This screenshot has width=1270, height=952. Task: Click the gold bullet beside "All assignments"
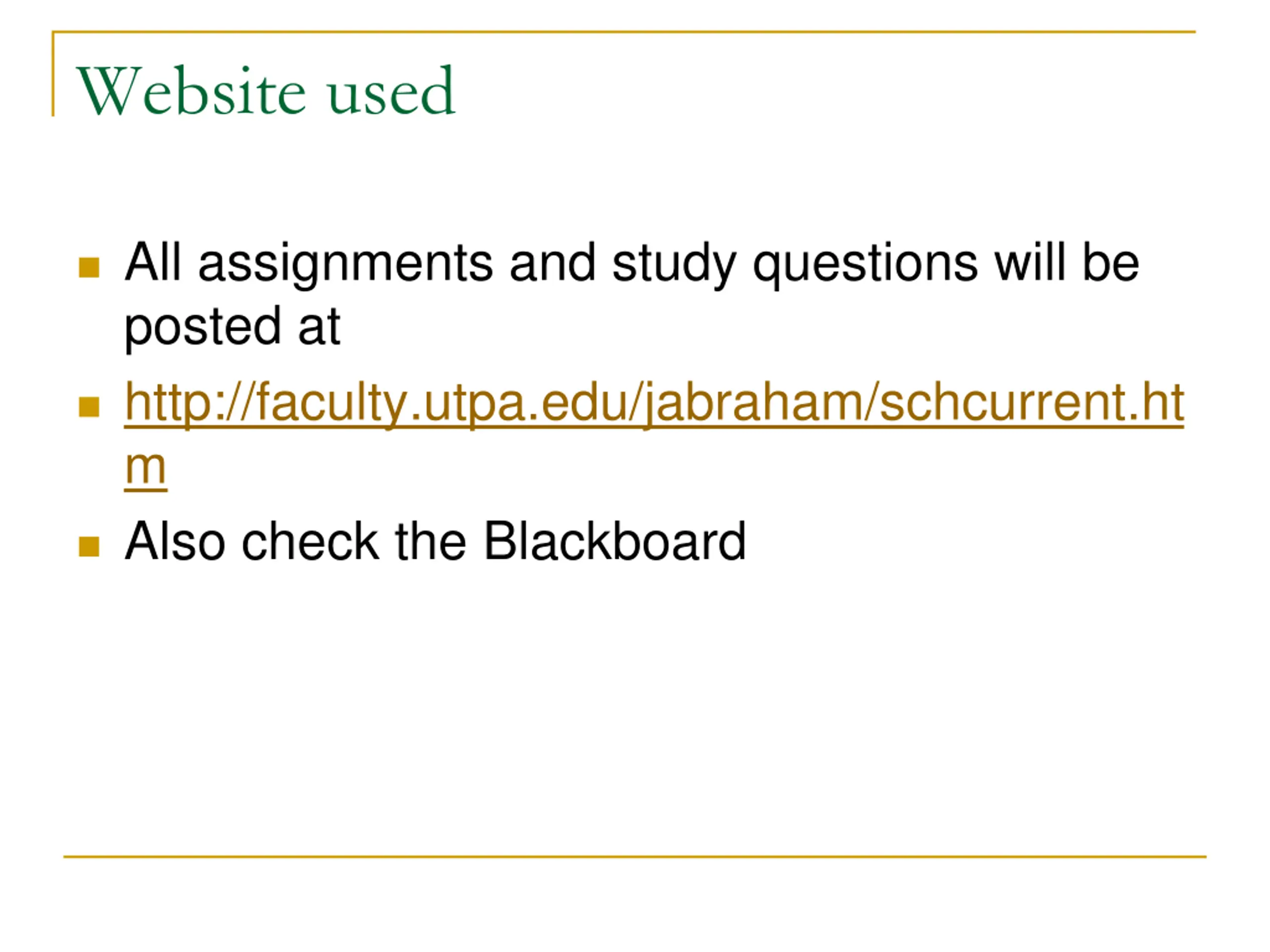pyautogui.click(x=89, y=267)
